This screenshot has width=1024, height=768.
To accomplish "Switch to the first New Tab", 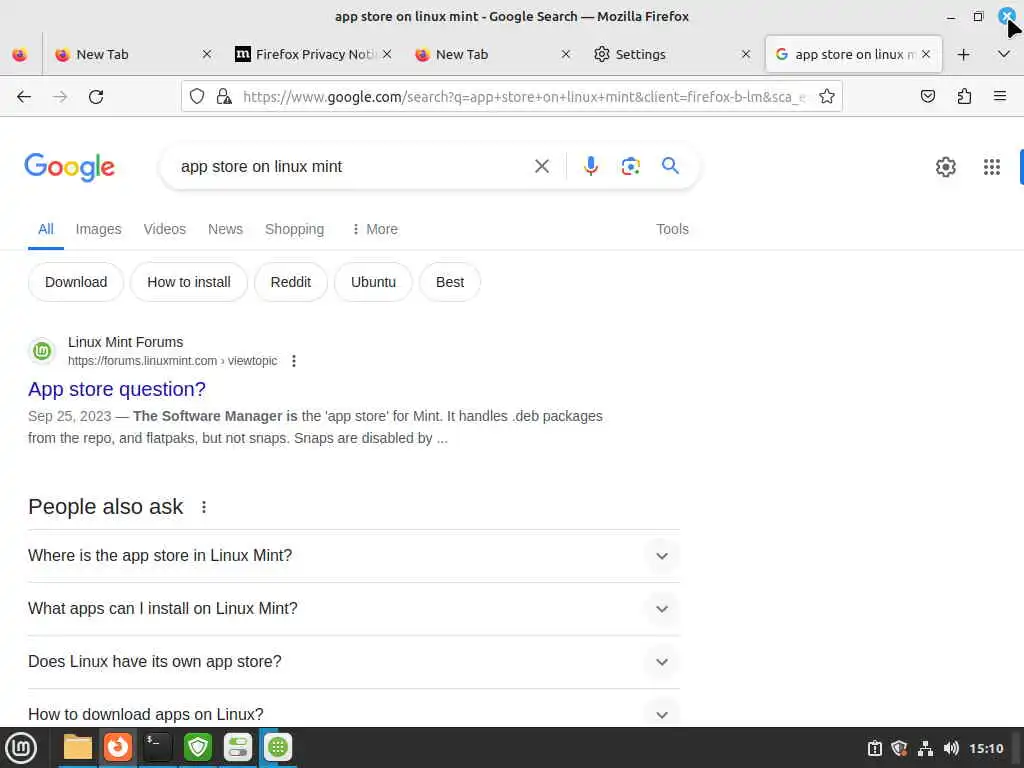I will (x=124, y=54).
